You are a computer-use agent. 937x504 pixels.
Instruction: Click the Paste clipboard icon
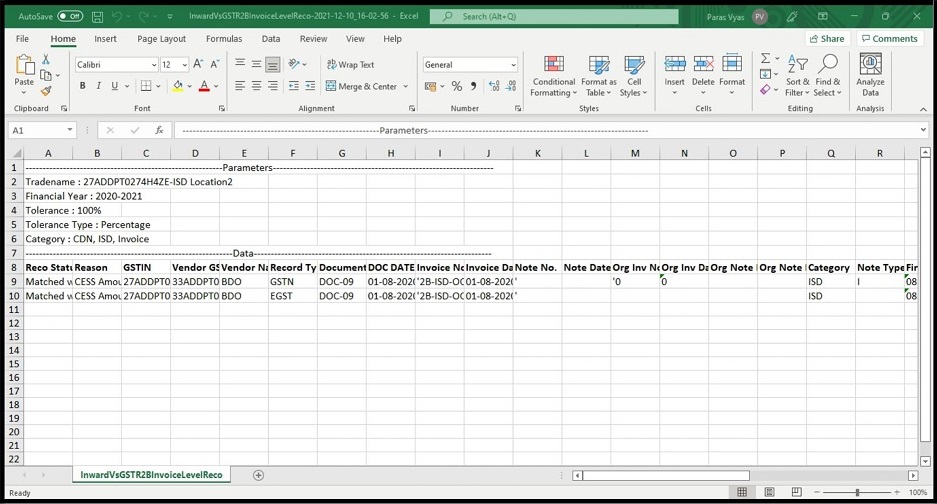point(25,68)
